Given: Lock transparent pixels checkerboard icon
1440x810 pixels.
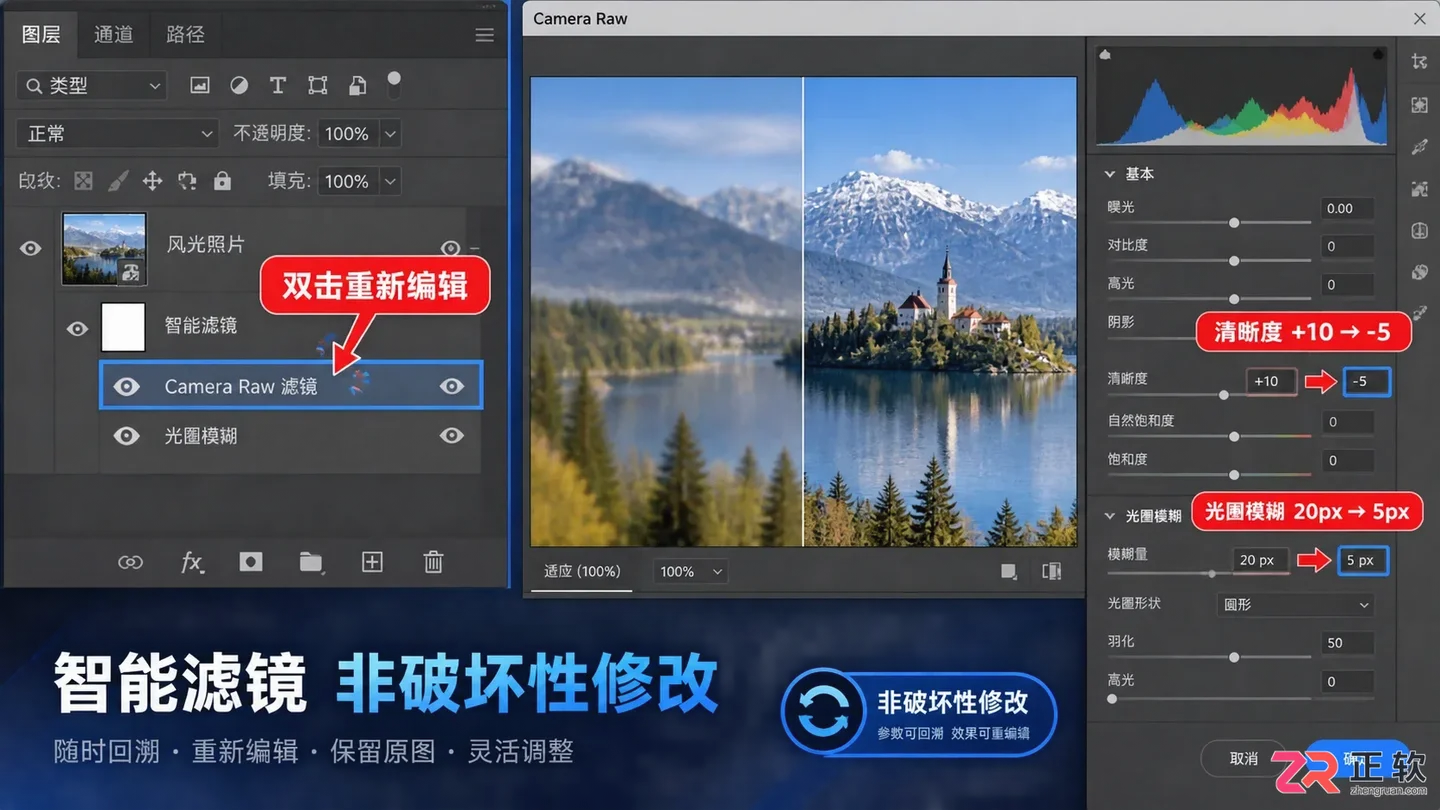Looking at the screenshot, I should 84,181.
